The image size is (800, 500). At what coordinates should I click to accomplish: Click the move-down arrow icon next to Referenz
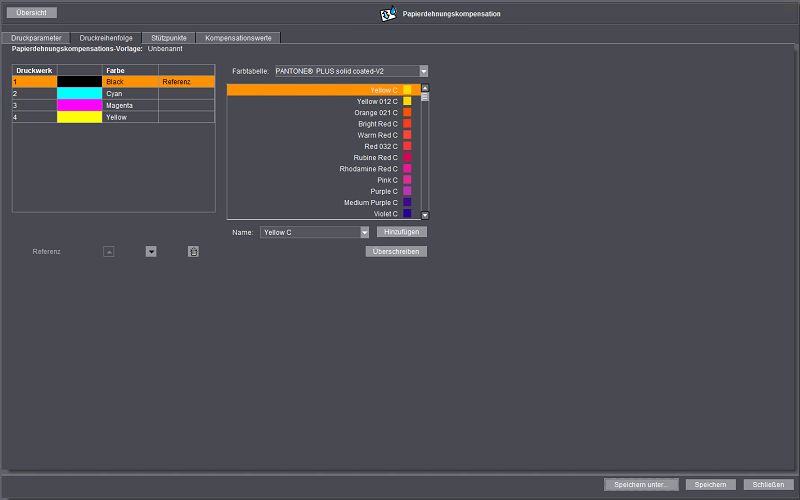click(151, 251)
